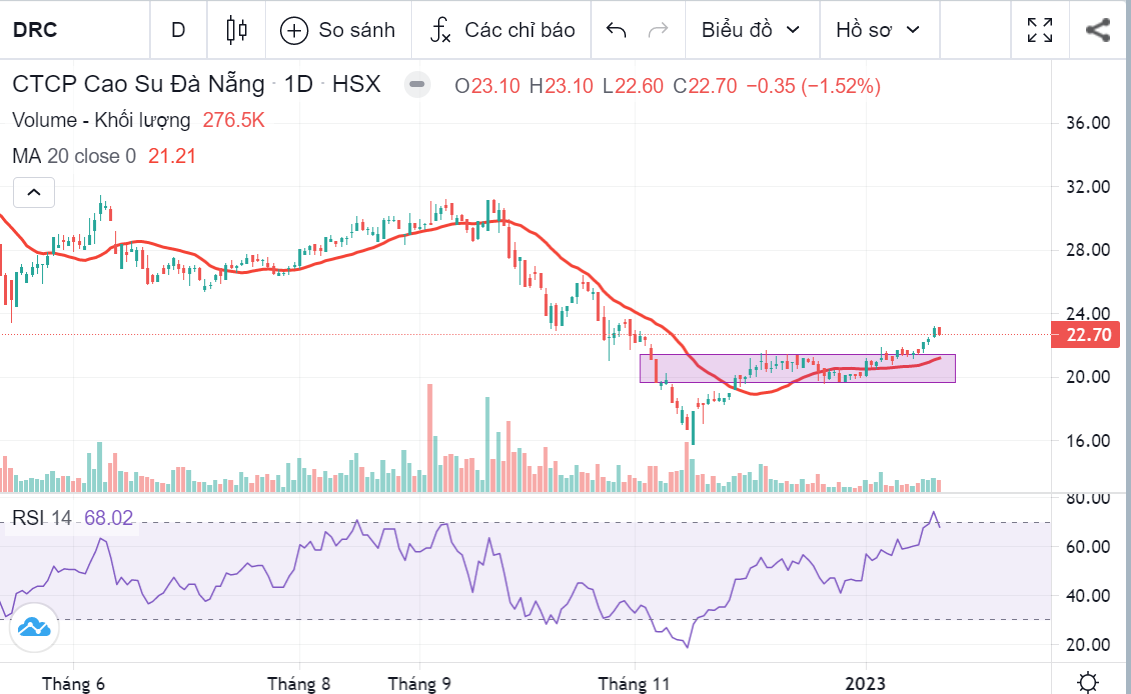This screenshot has width=1131, height=694.
Task: Expand the Hồ sơ dropdown
Action: [x=877, y=30]
